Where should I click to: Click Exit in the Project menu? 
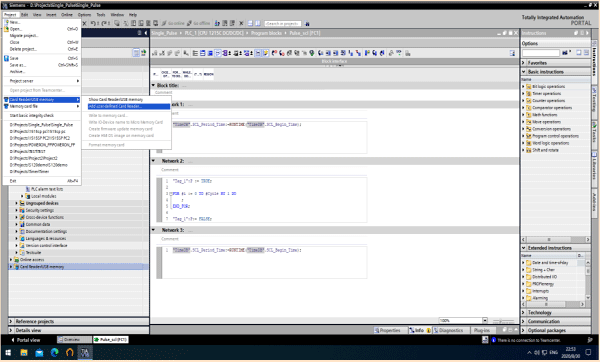pyautogui.click(x=41, y=181)
